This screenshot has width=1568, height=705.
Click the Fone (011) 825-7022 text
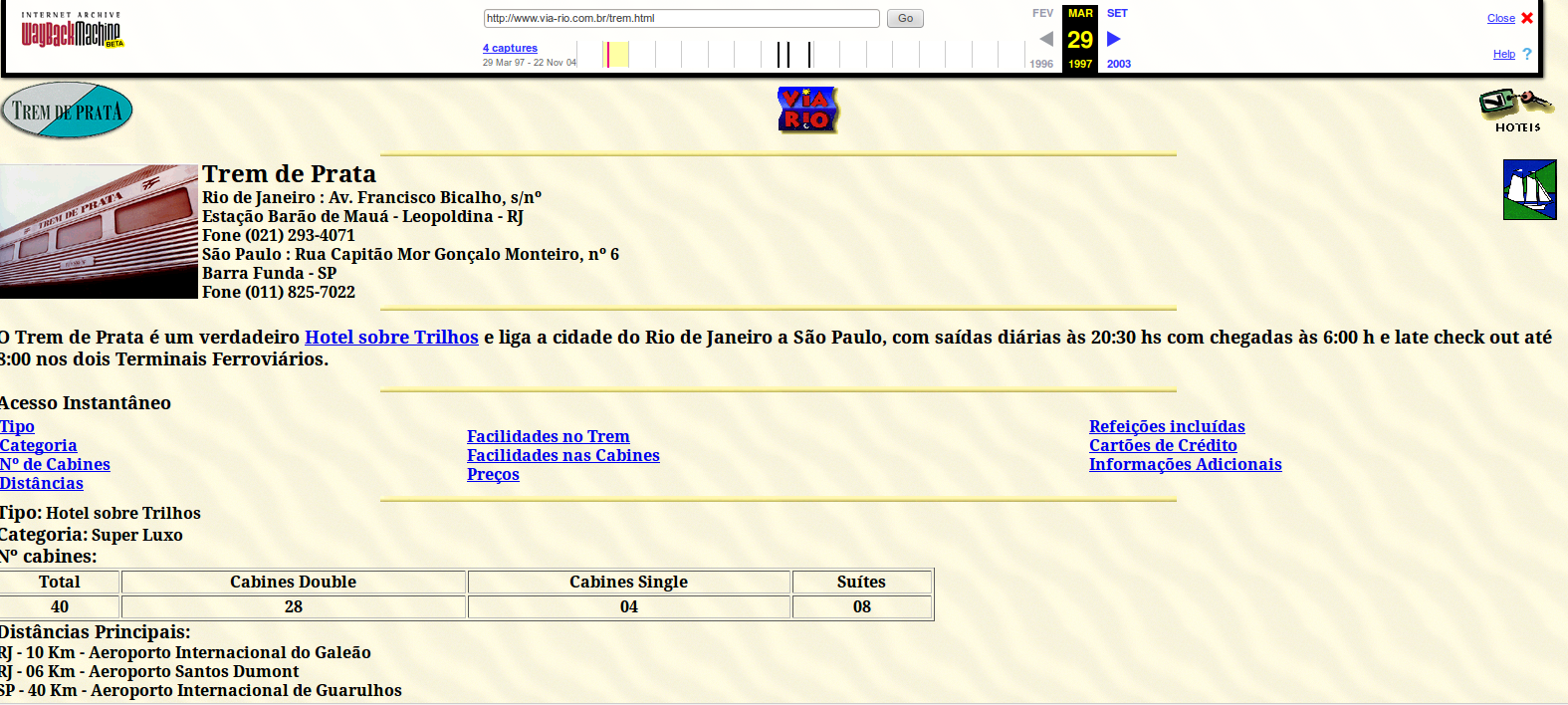(279, 292)
